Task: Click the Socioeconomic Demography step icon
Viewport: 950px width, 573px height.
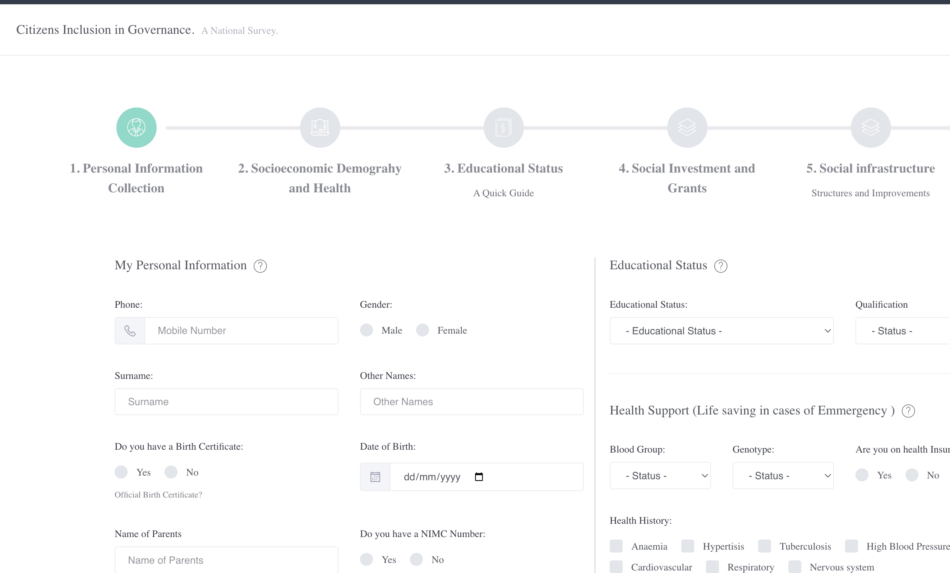Action: pyautogui.click(x=320, y=128)
